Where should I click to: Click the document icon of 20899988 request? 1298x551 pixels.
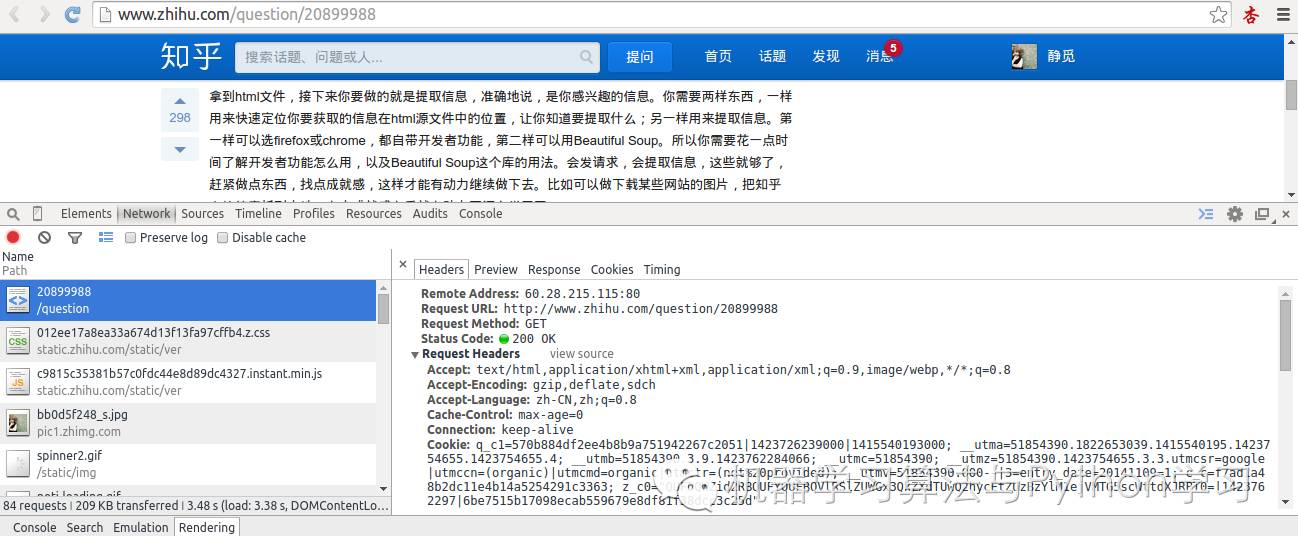click(x=18, y=300)
